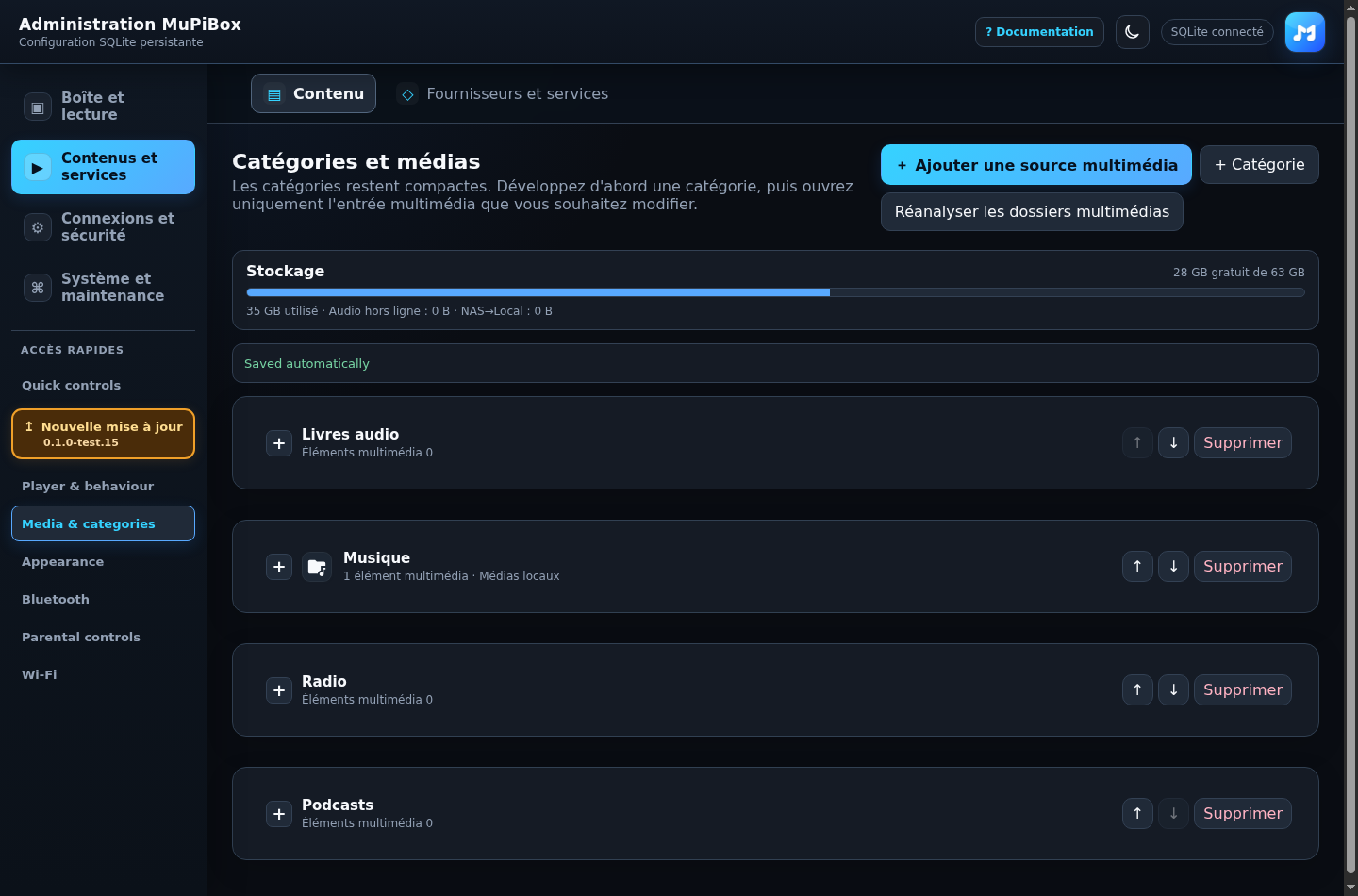Move Radio category up
The width and height of the screenshot is (1358, 896).
[1137, 689]
